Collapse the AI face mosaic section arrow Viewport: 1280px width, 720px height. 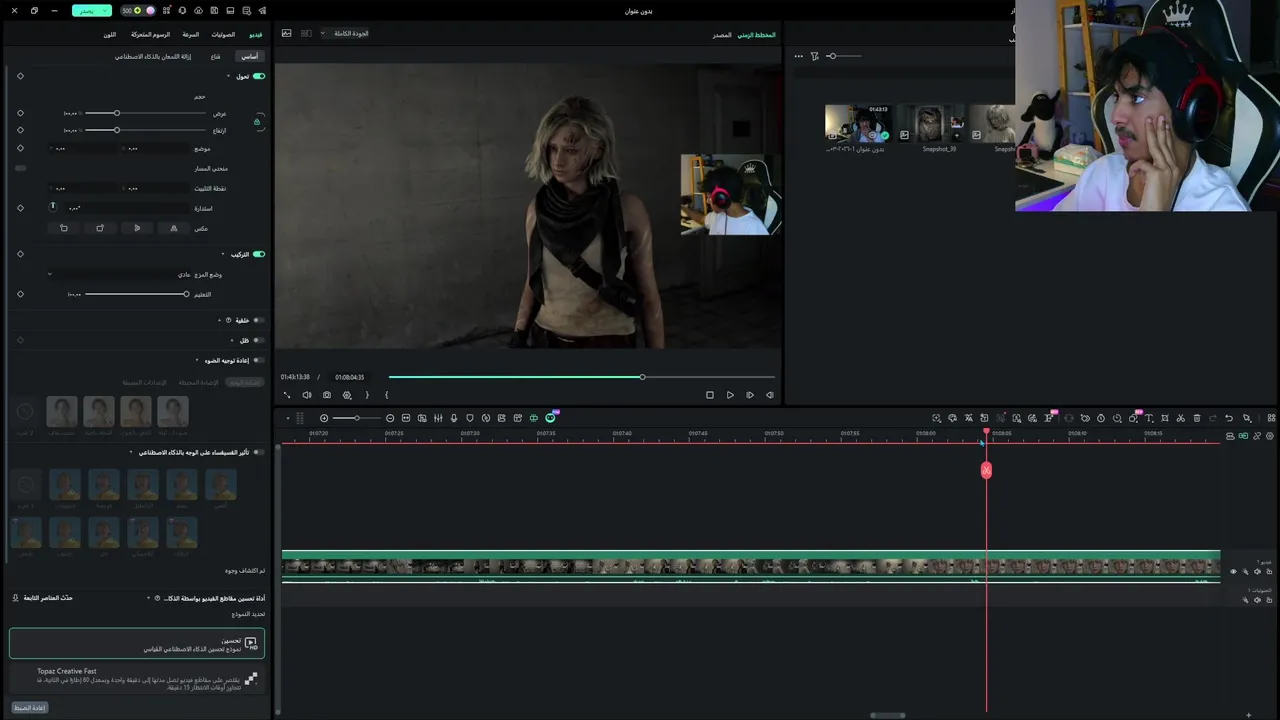tap(130, 452)
